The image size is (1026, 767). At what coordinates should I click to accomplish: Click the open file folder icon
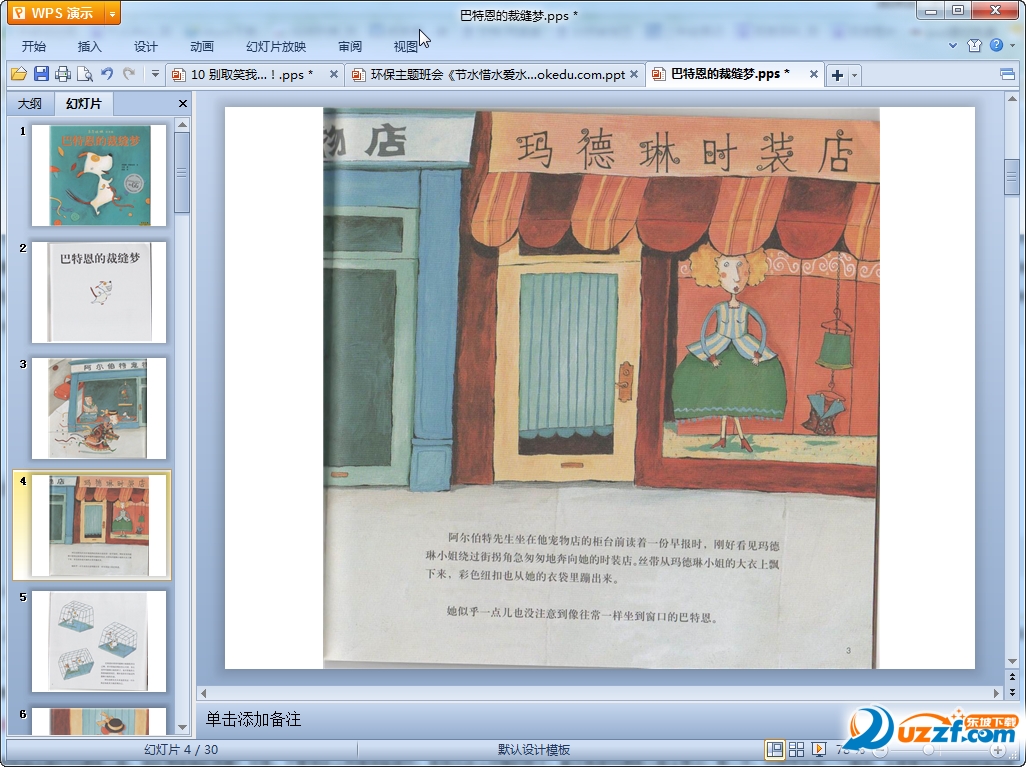(x=19, y=74)
